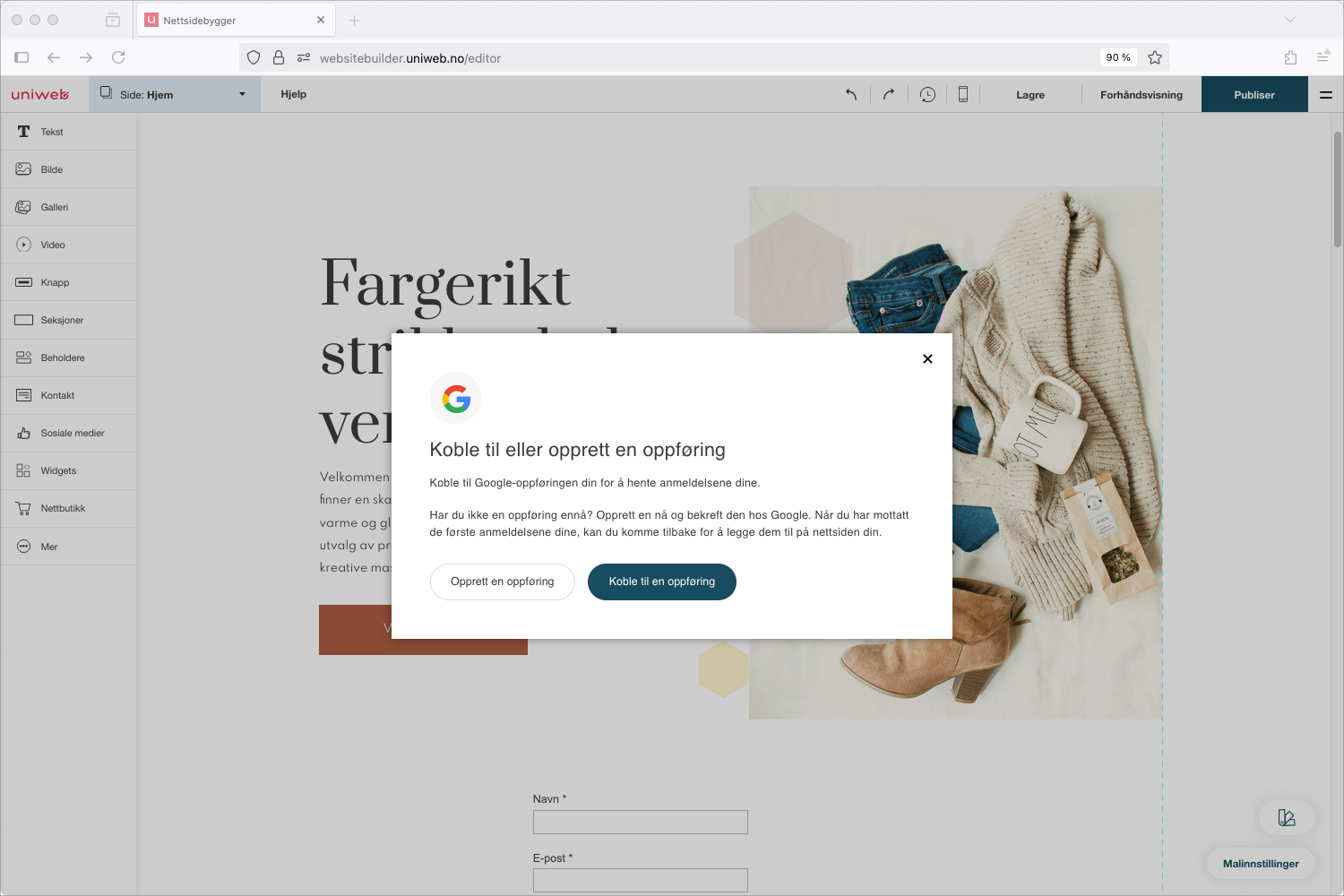List all tabs with chevron
Image resolution: width=1344 pixels, height=896 pixels.
coord(1290,20)
